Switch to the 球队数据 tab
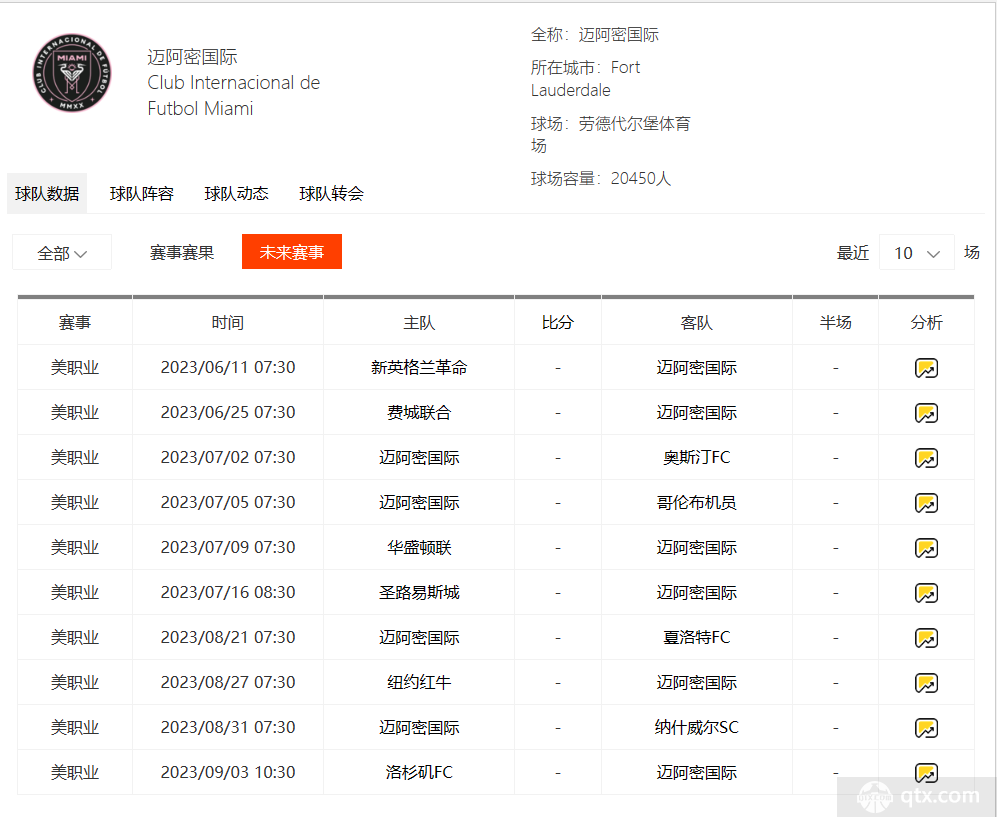 pos(47,193)
